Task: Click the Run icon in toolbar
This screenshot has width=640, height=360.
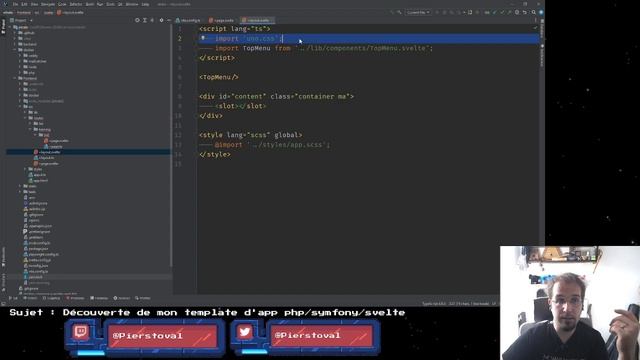Action: point(437,12)
